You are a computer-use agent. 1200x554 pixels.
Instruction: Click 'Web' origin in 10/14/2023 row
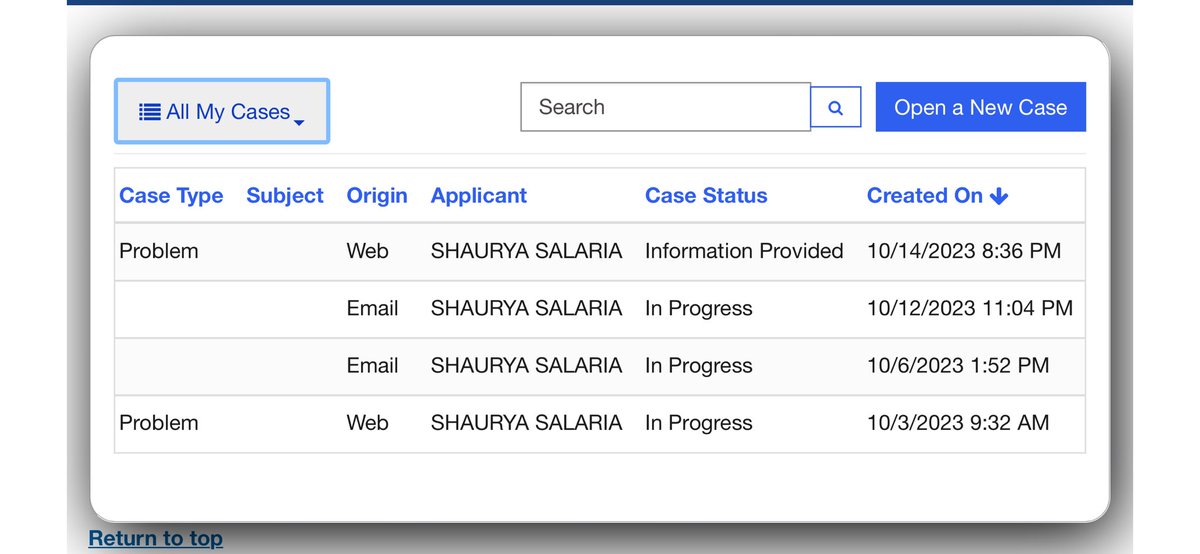coord(367,251)
